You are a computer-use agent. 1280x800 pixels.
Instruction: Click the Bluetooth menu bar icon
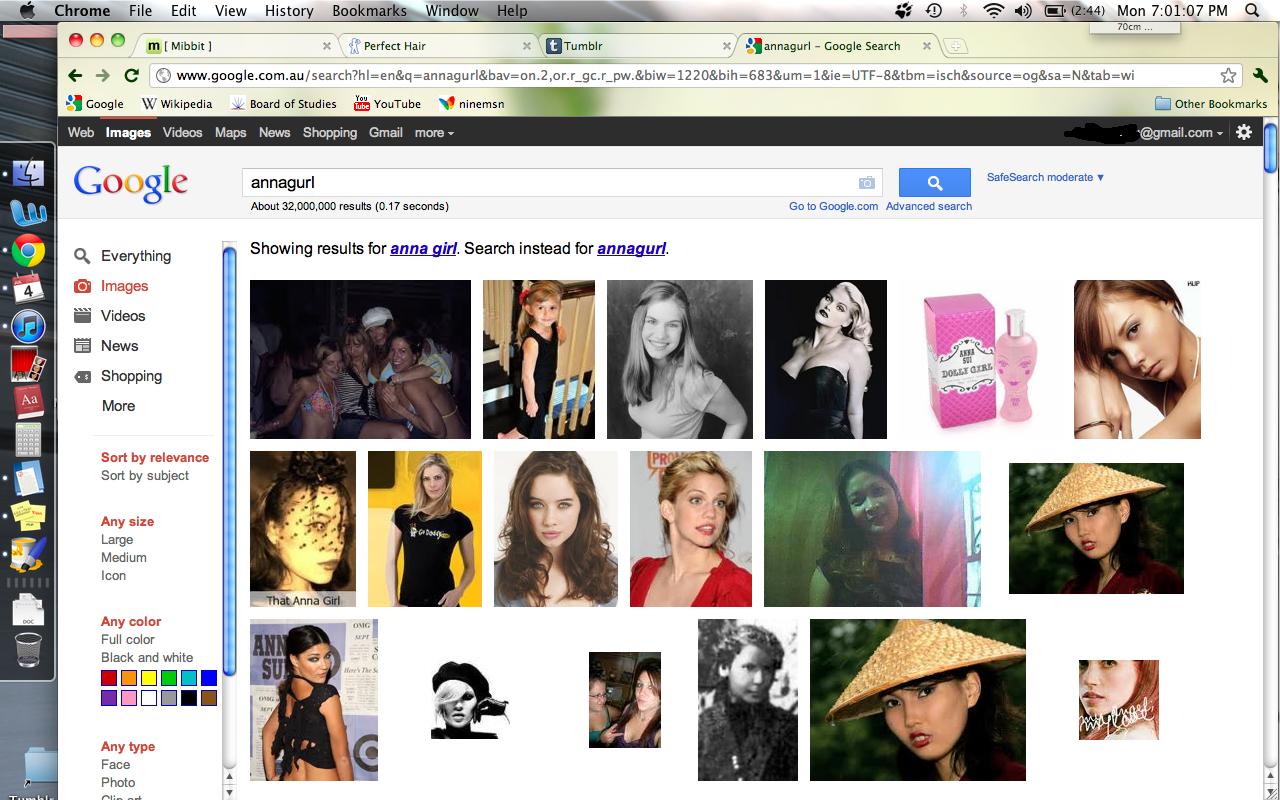point(963,11)
